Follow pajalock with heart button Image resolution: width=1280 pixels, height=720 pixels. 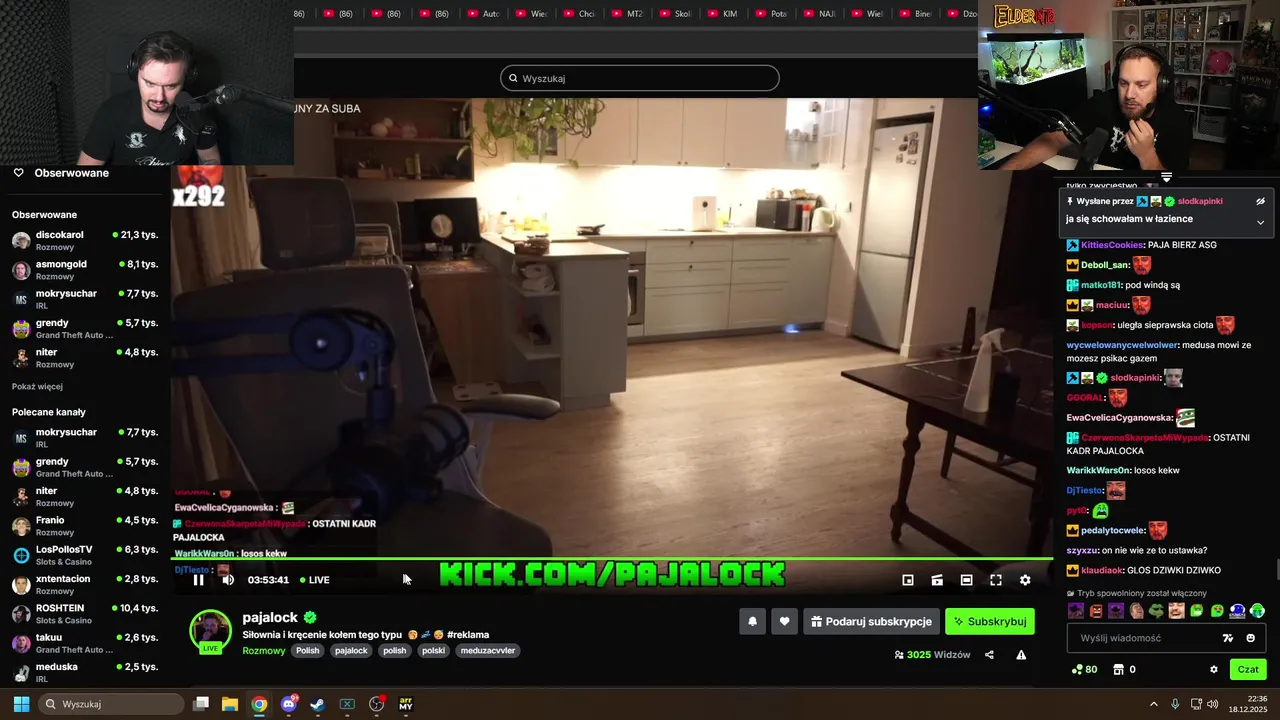784,621
